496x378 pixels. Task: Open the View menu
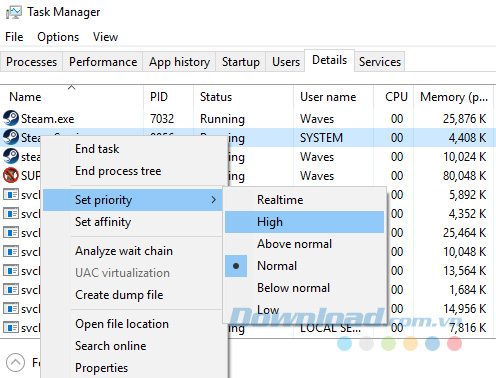point(105,37)
